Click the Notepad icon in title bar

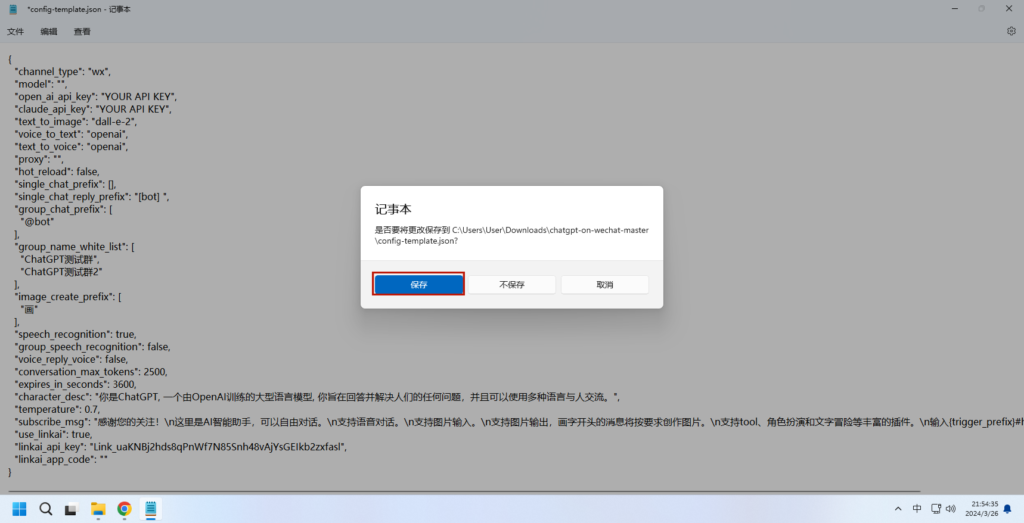(x=13, y=9)
